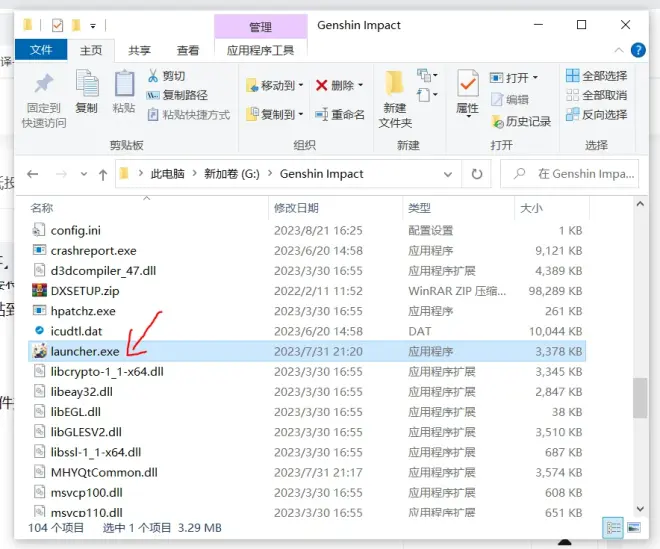This screenshot has width=660, height=549.
Task: Open file Properties
Action: [468, 93]
